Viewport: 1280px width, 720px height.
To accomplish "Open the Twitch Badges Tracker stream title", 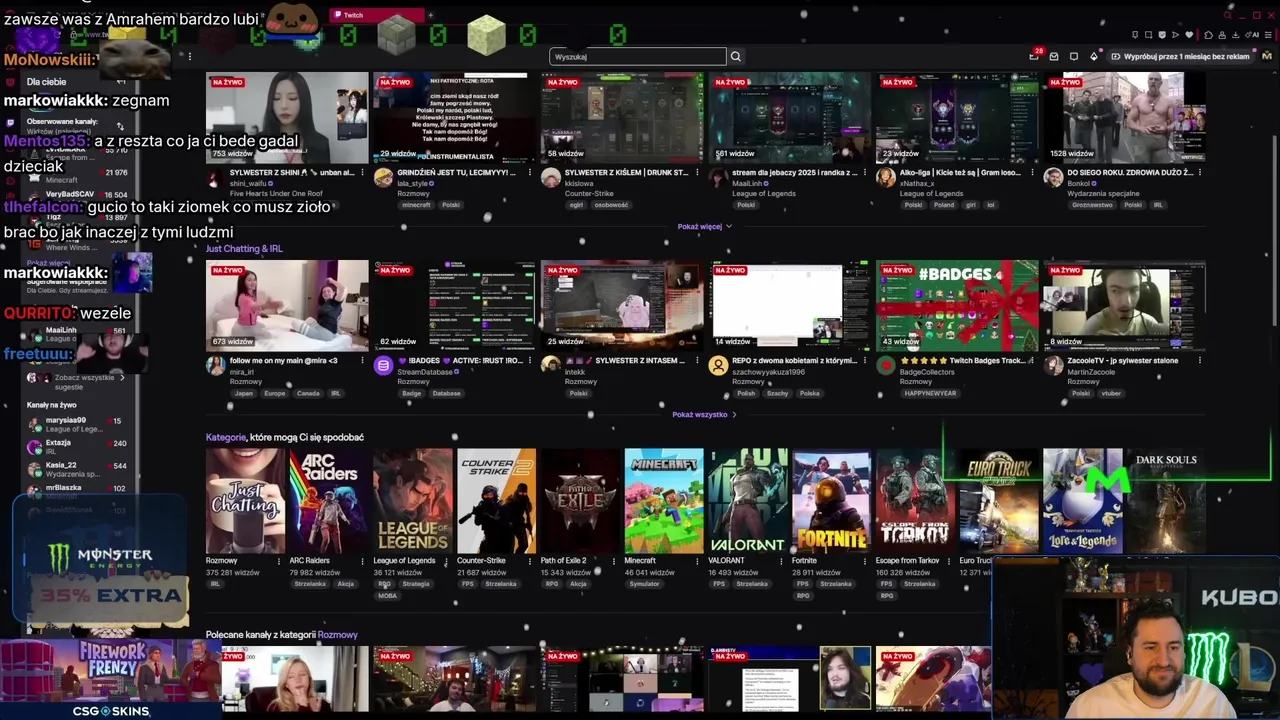I will [x=962, y=360].
